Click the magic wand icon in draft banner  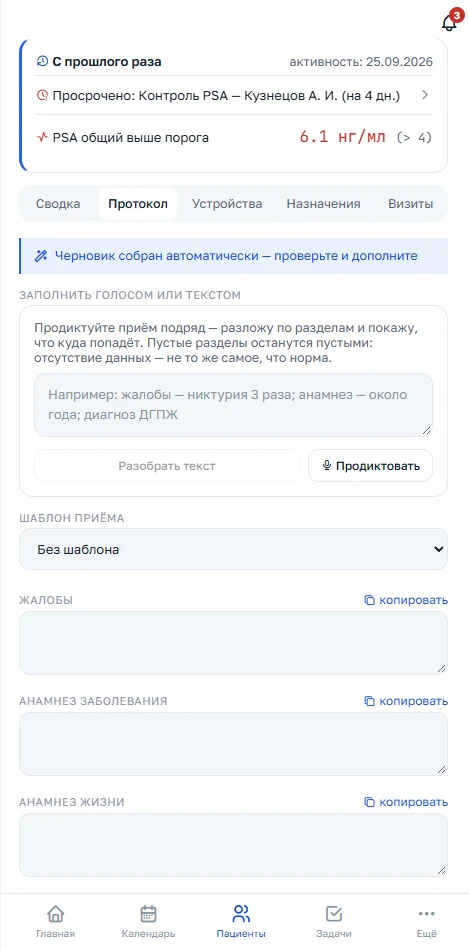click(41, 255)
